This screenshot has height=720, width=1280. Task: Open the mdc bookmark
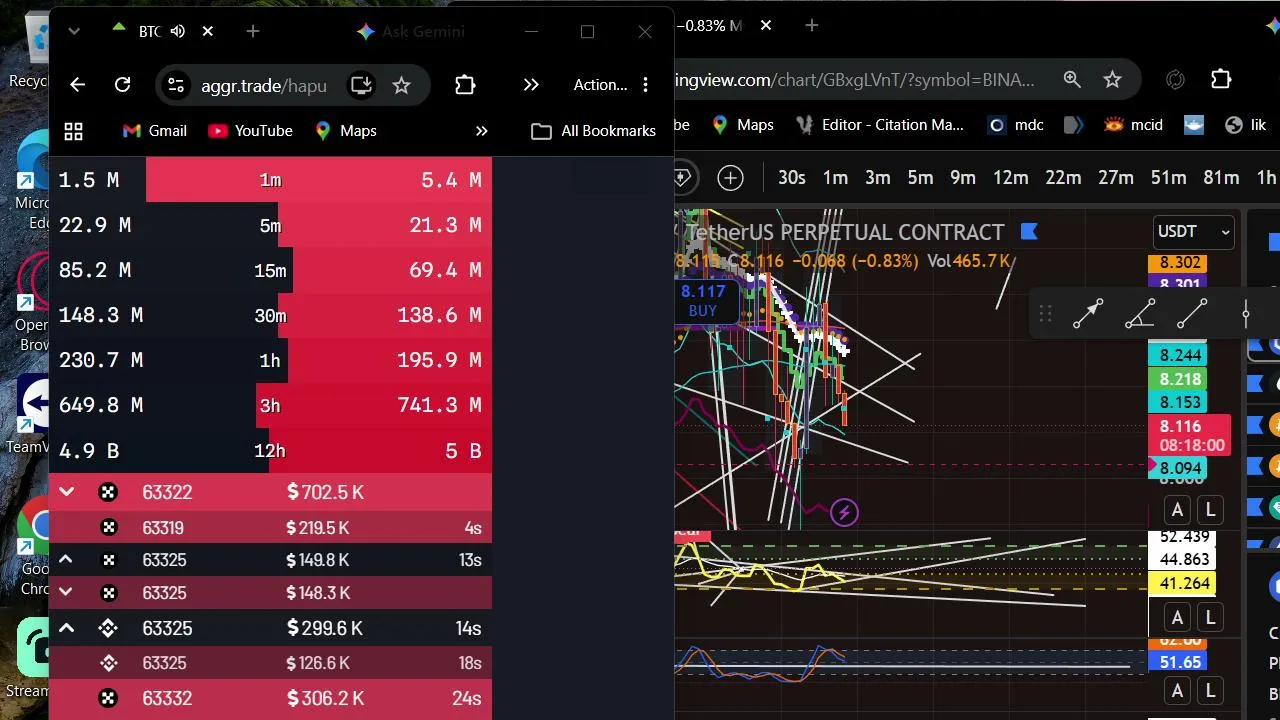click(1015, 125)
